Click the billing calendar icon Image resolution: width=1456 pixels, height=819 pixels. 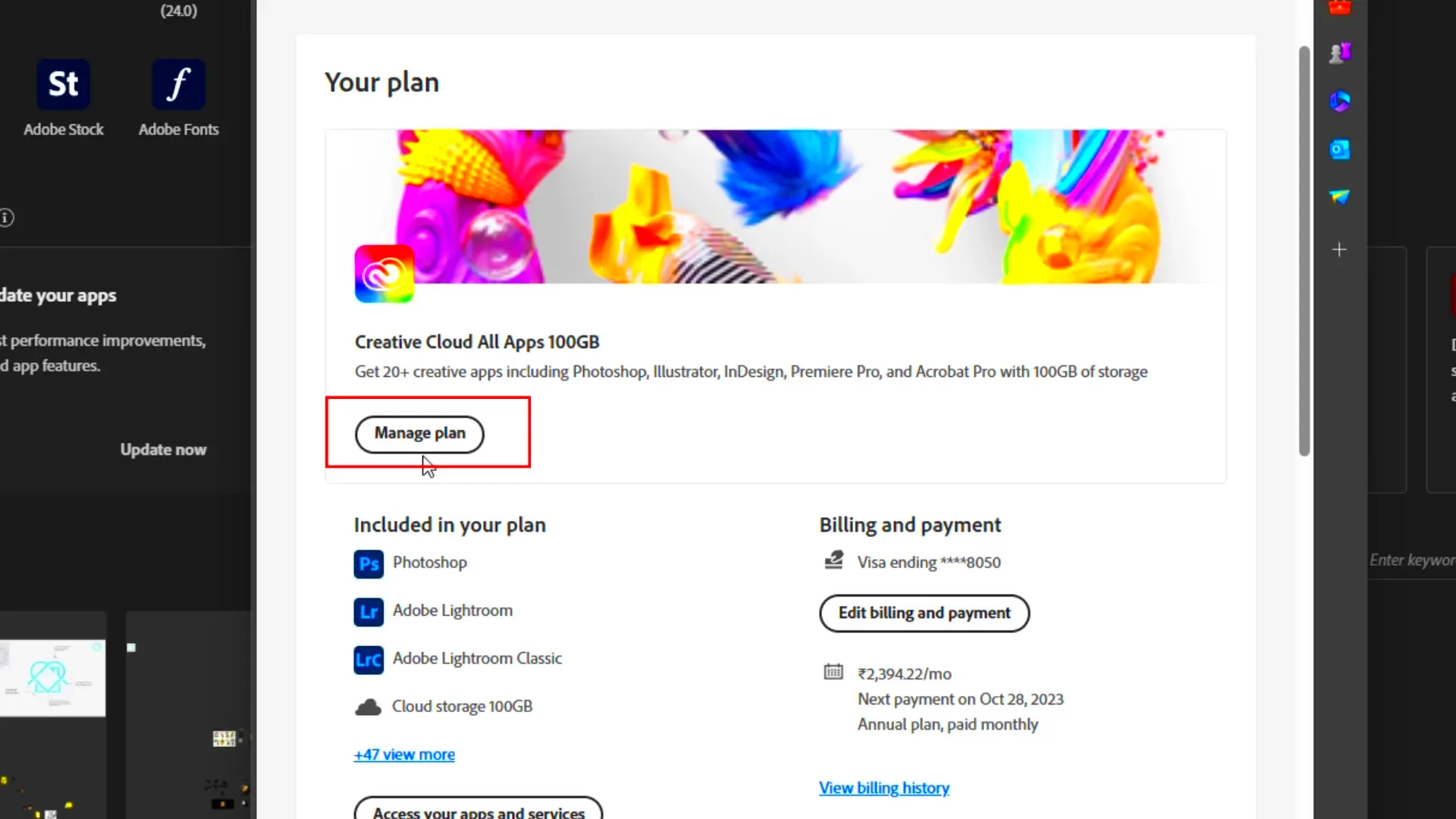coord(833,670)
